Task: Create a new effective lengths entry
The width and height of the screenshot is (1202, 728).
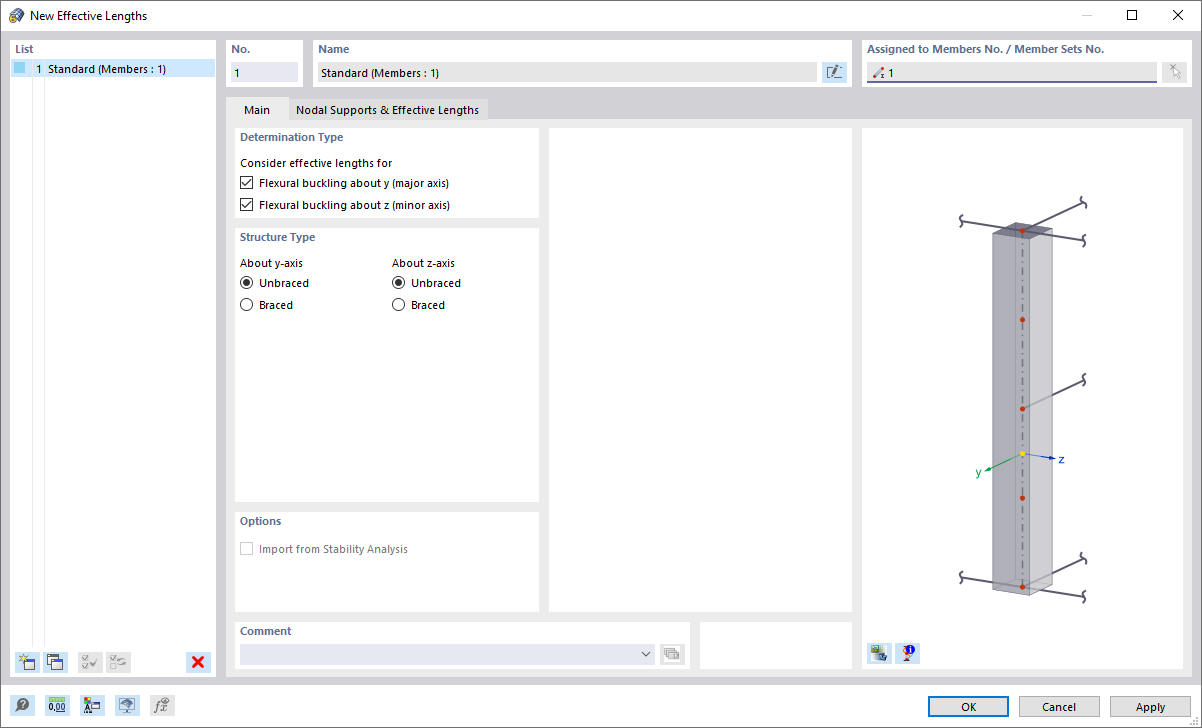Action: pyautogui.click(x=27, y=662)
